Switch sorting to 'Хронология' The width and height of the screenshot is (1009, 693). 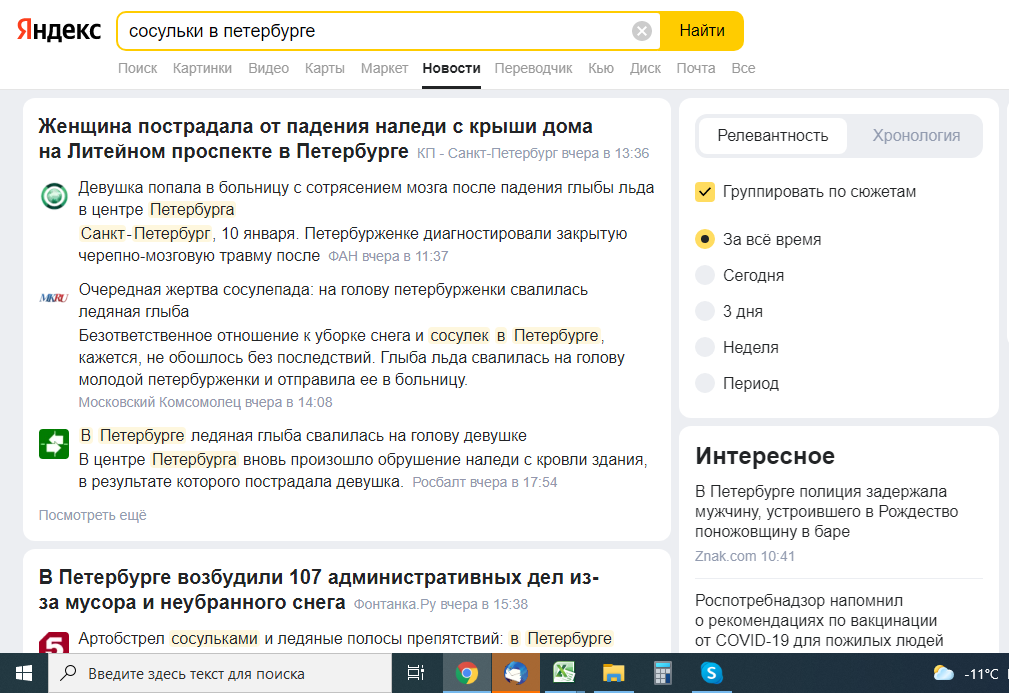pos(916,136)
